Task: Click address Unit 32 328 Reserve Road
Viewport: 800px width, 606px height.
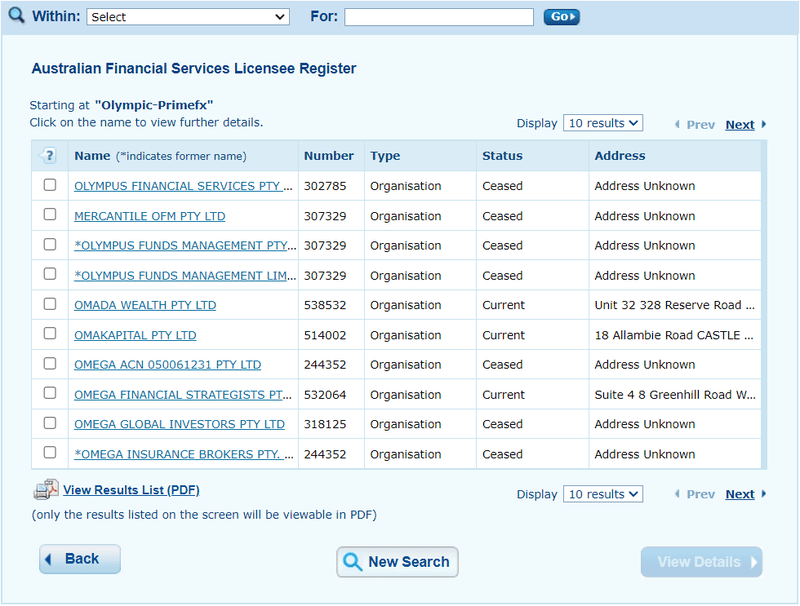Action: (674, 306)
